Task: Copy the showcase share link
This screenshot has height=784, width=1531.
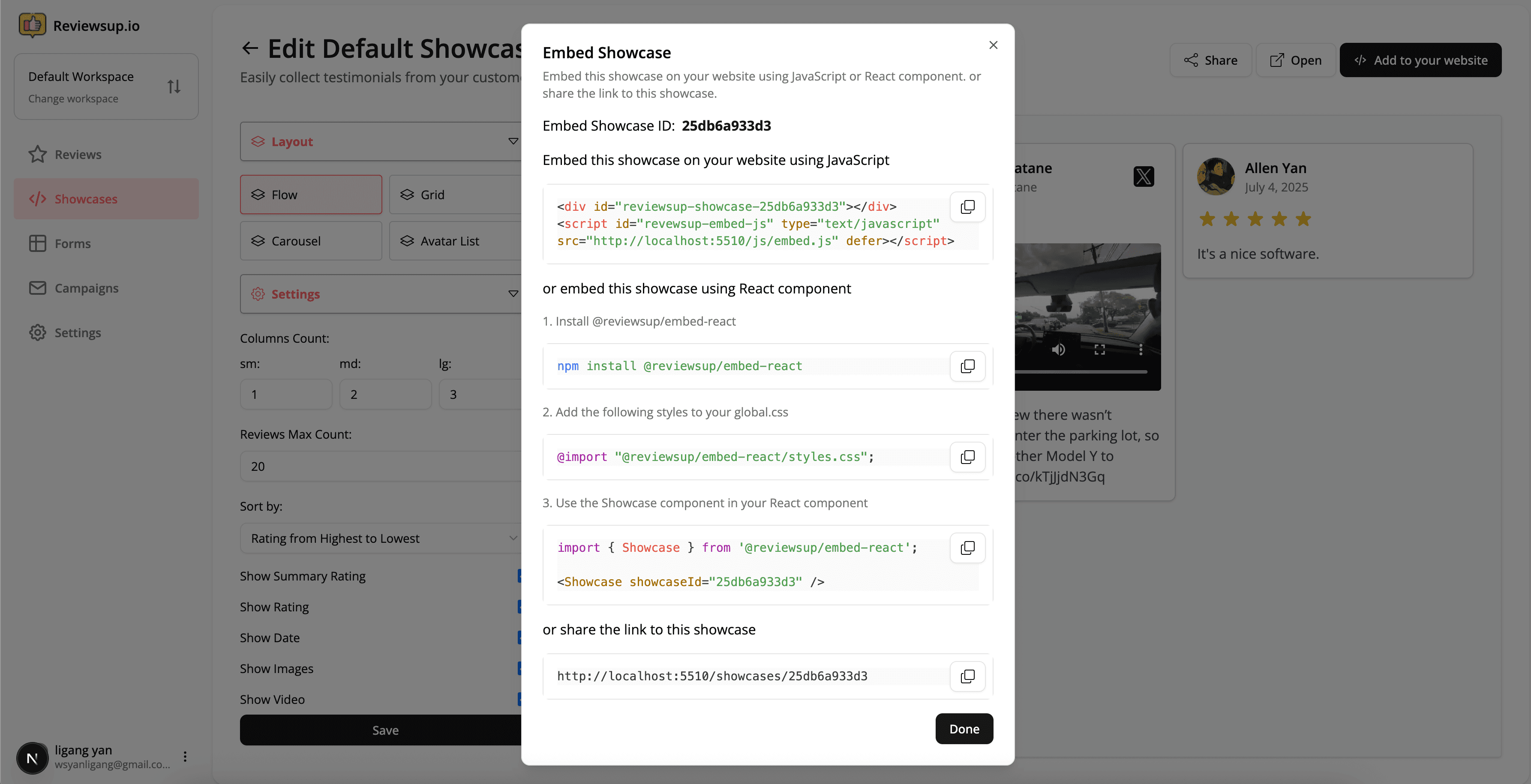Action: click(967, 676)
